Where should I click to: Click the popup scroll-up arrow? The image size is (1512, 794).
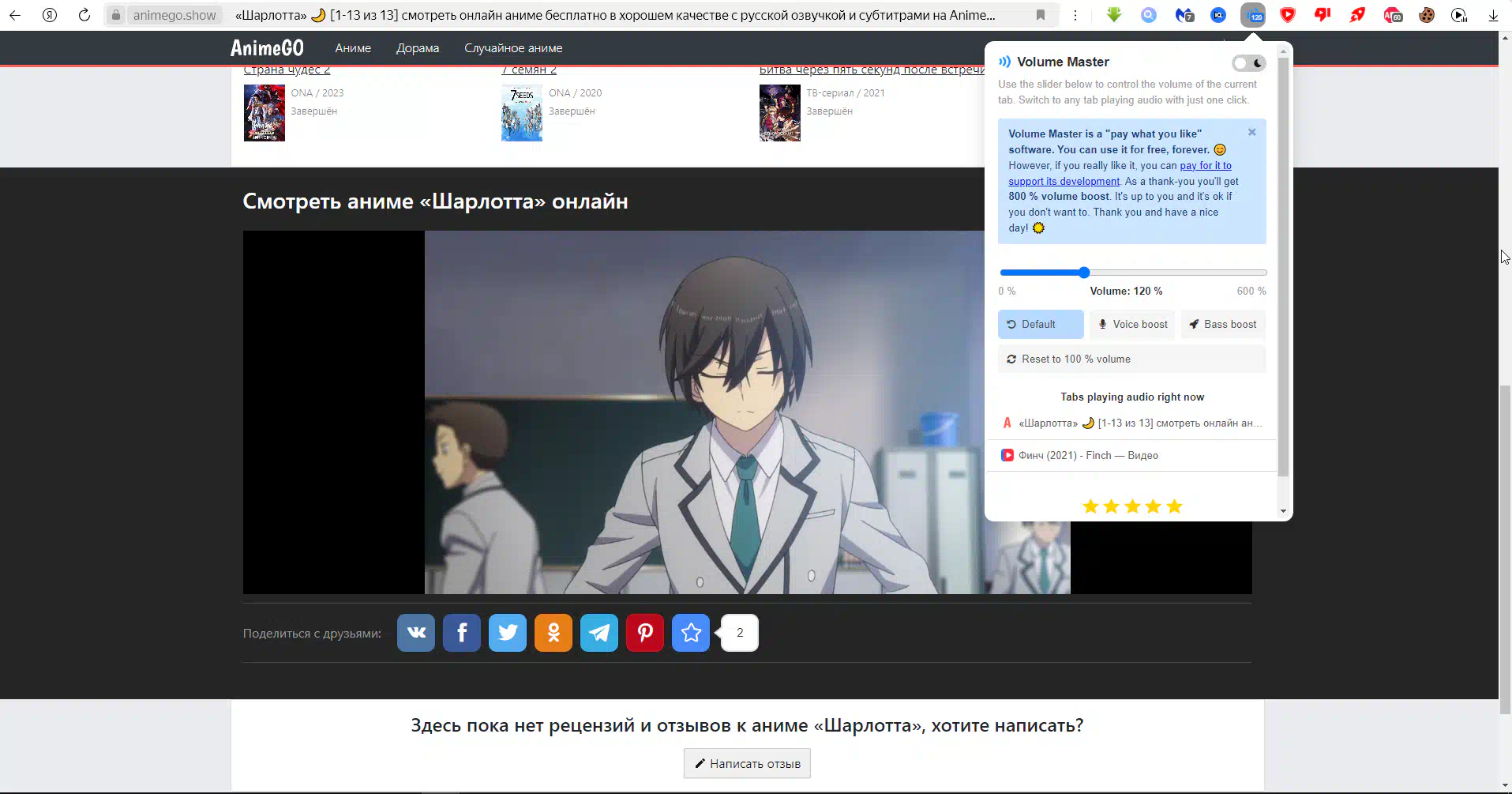point(1283,51)
